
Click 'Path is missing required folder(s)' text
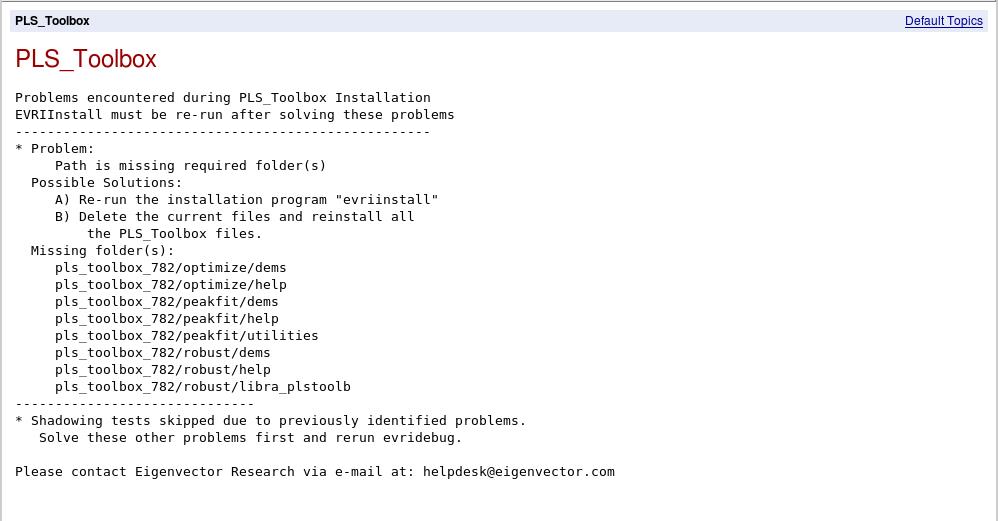[x=190, y=166]
